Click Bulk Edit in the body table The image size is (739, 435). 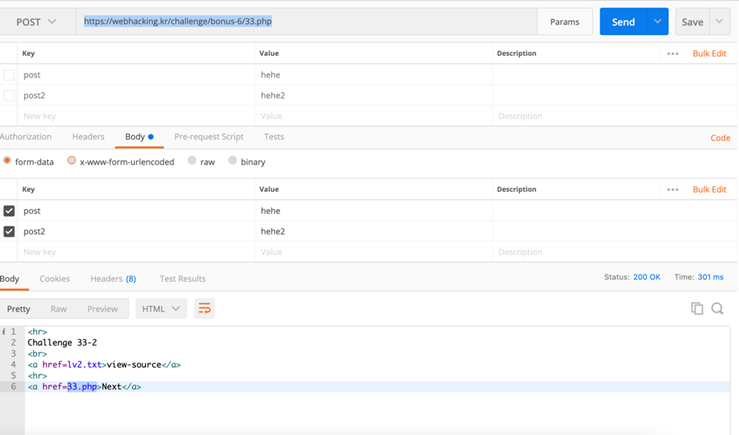pos(709,189)
